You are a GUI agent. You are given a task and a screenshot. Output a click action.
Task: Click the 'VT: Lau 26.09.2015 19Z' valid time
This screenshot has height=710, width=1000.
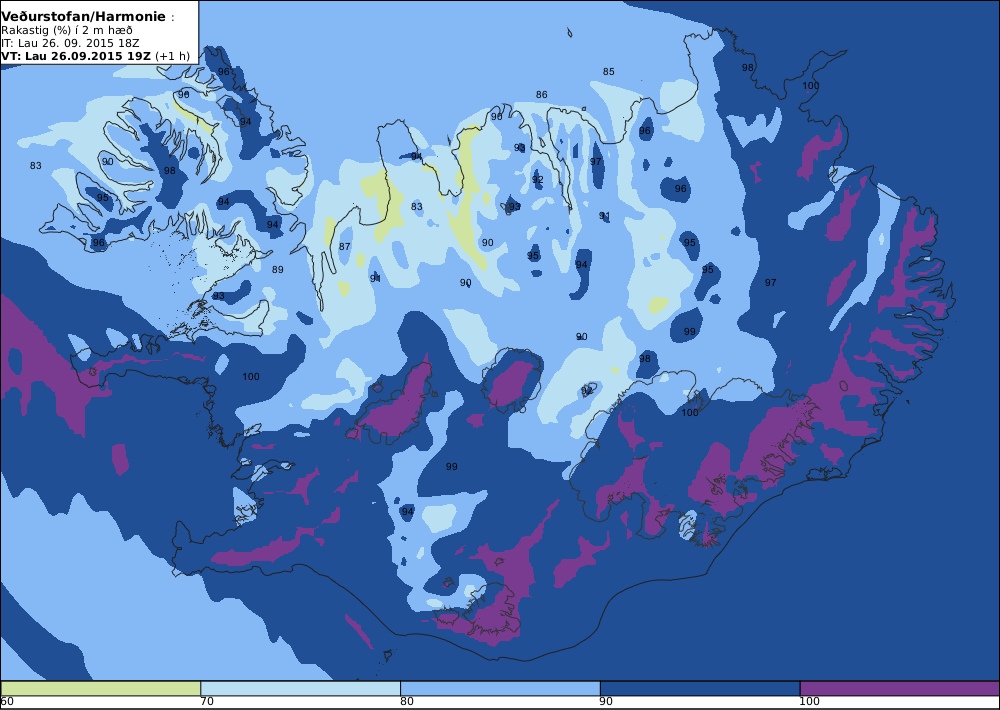76,56
